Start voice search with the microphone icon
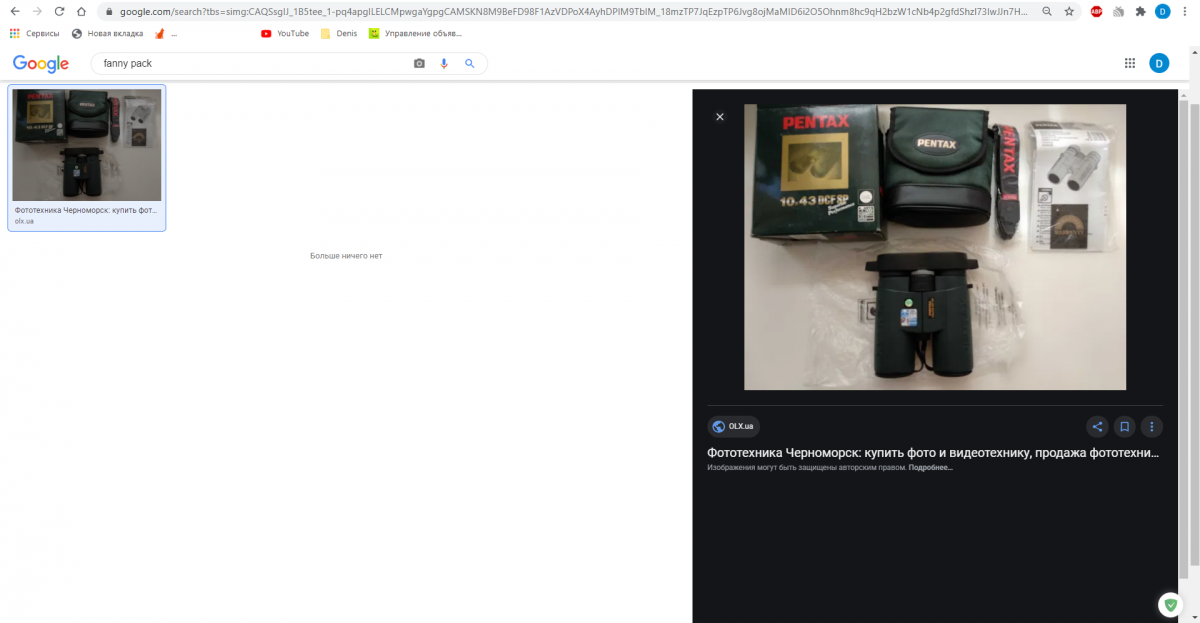1200x623 pixels. point(444,63)
